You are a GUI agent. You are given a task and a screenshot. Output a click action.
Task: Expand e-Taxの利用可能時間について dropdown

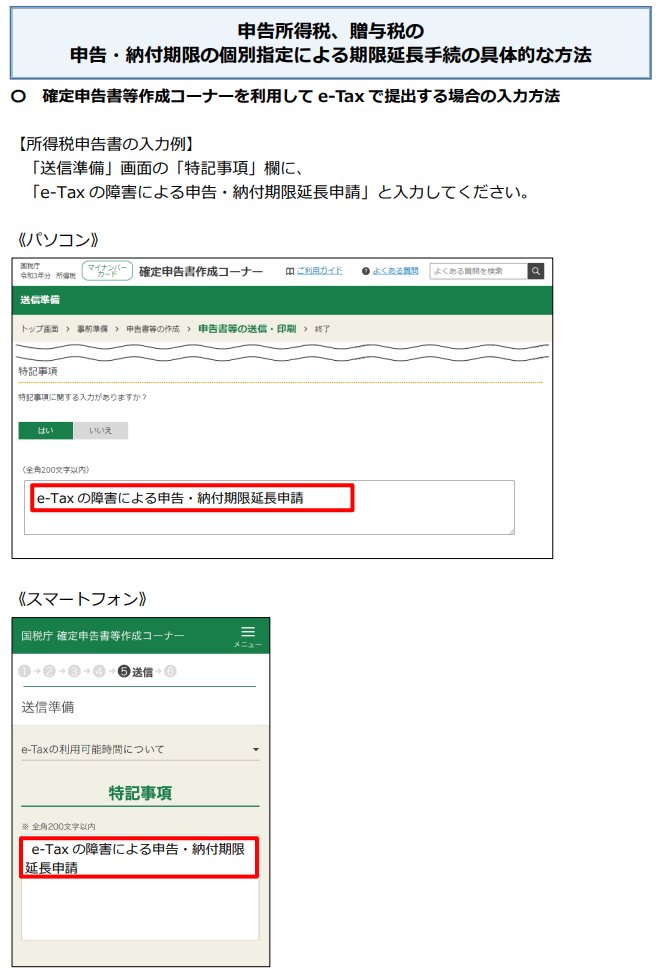pos(140,749)
